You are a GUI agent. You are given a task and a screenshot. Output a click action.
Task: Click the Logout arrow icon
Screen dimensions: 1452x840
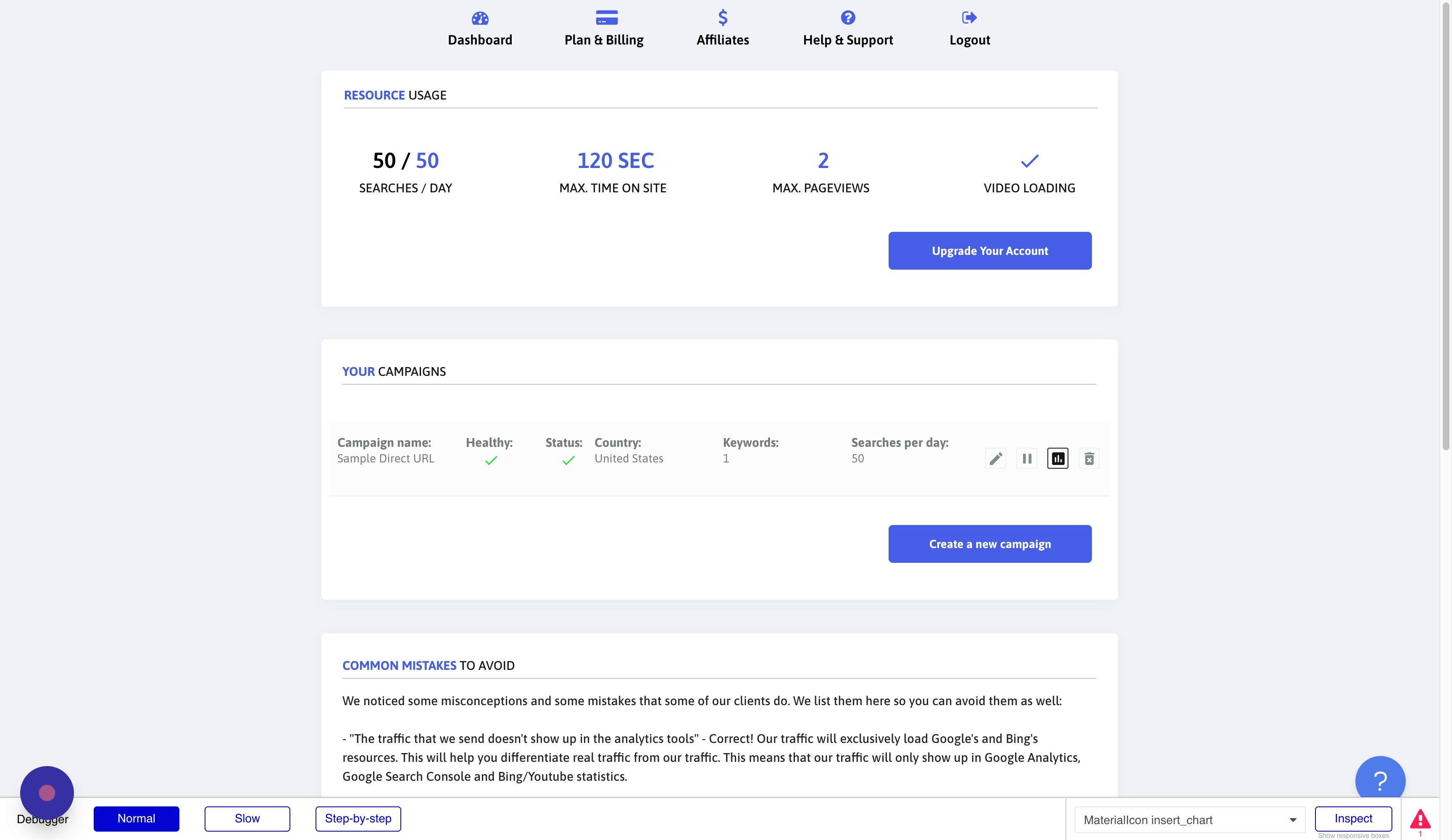[x=969, y=17]
